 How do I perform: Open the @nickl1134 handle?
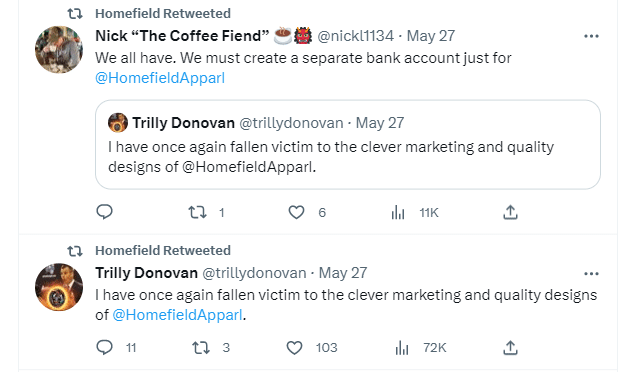pyautogui.click(x=355, y=36)
